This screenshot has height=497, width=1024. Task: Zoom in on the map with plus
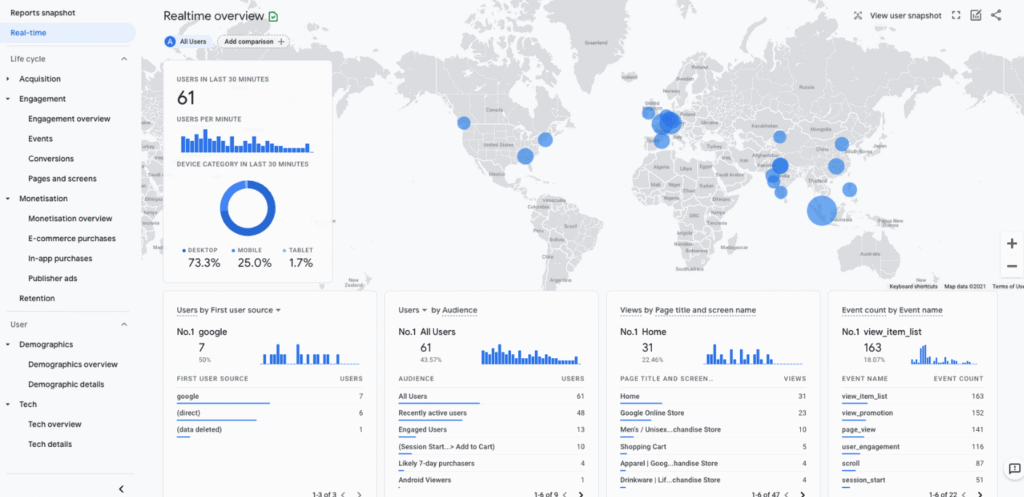pos(1012,243)
